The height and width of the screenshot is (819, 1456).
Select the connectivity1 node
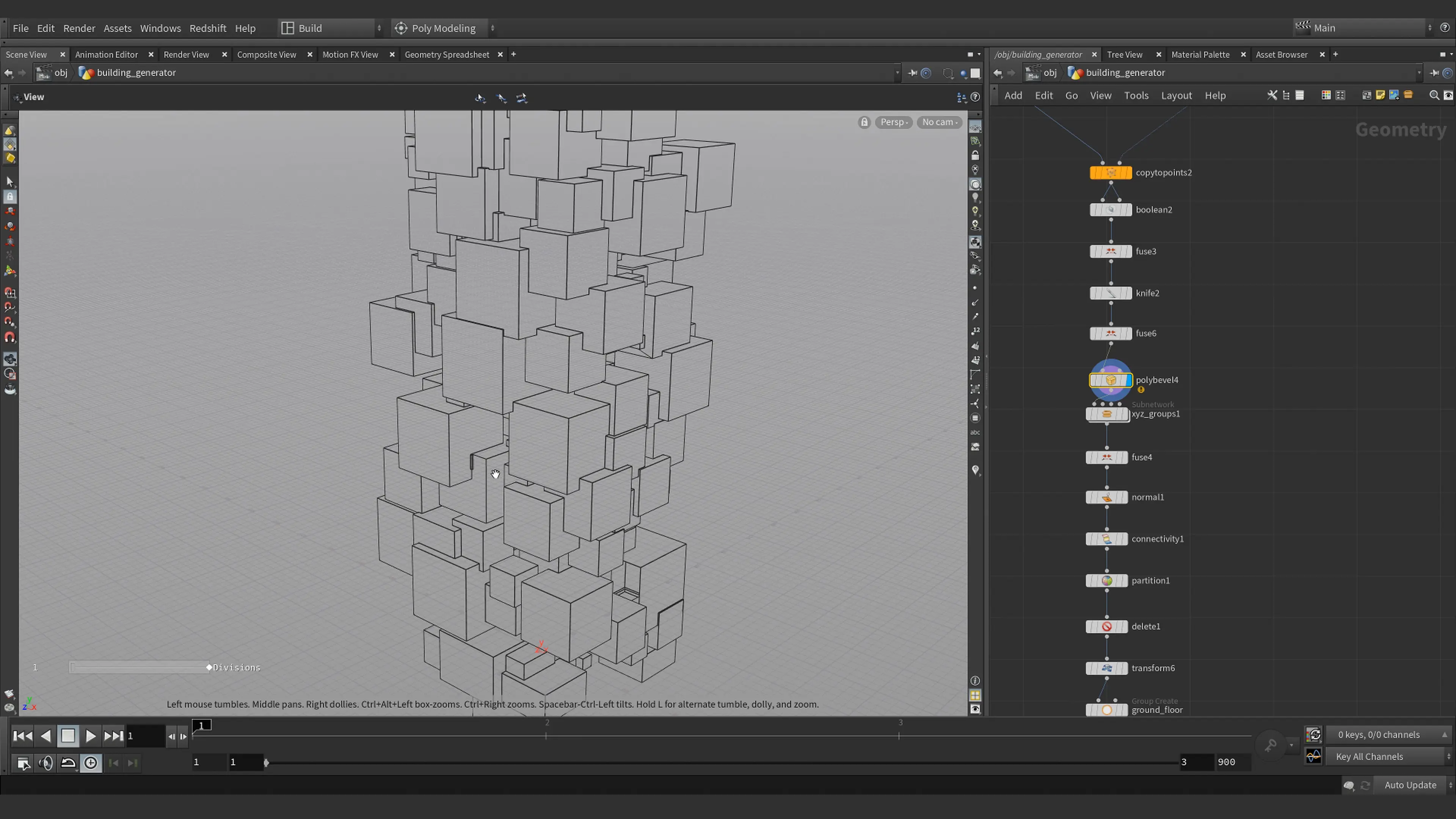pos(1107,539)
